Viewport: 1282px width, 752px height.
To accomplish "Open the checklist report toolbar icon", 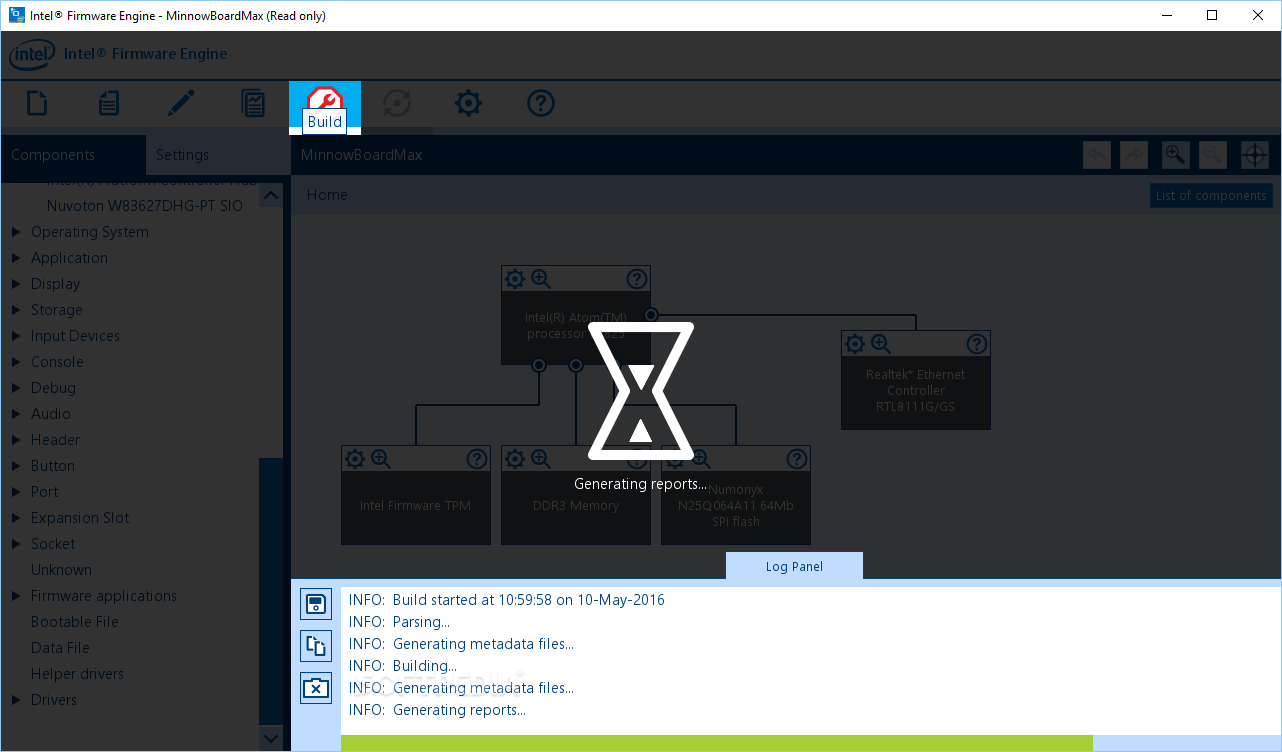I will (x=253, y=103).
